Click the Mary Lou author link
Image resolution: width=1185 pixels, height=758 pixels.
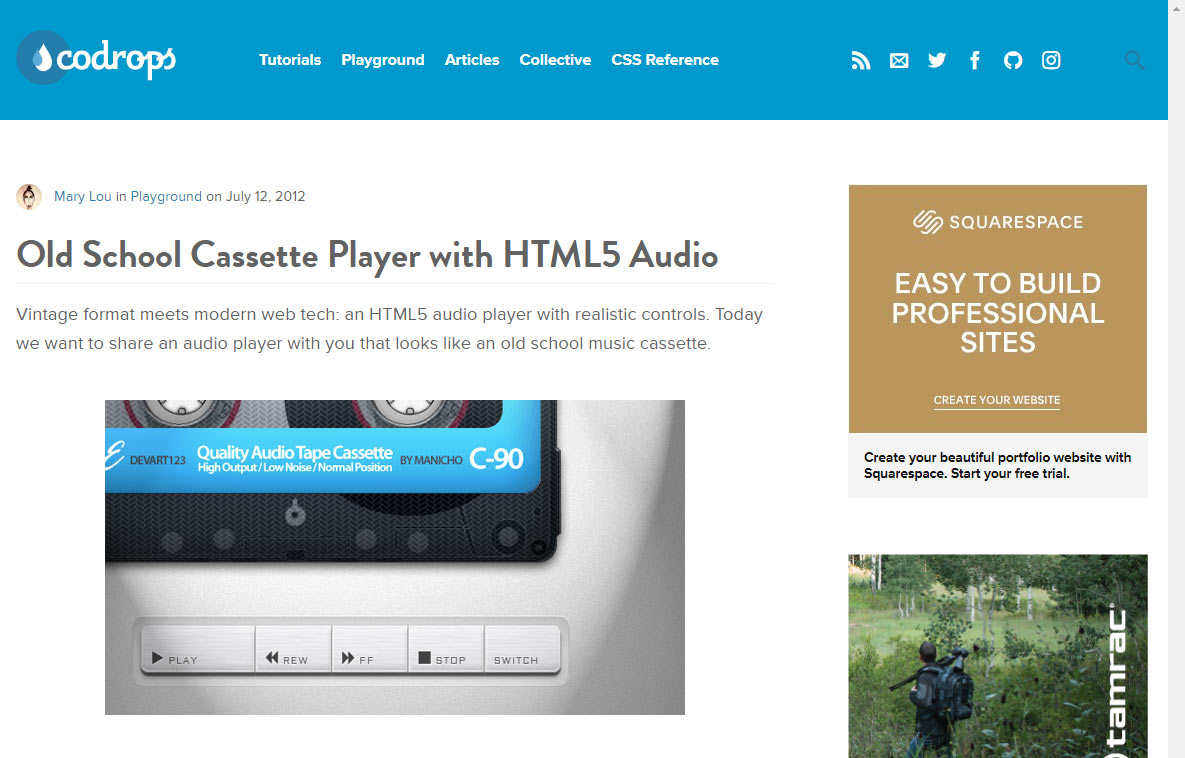point(82,196)
